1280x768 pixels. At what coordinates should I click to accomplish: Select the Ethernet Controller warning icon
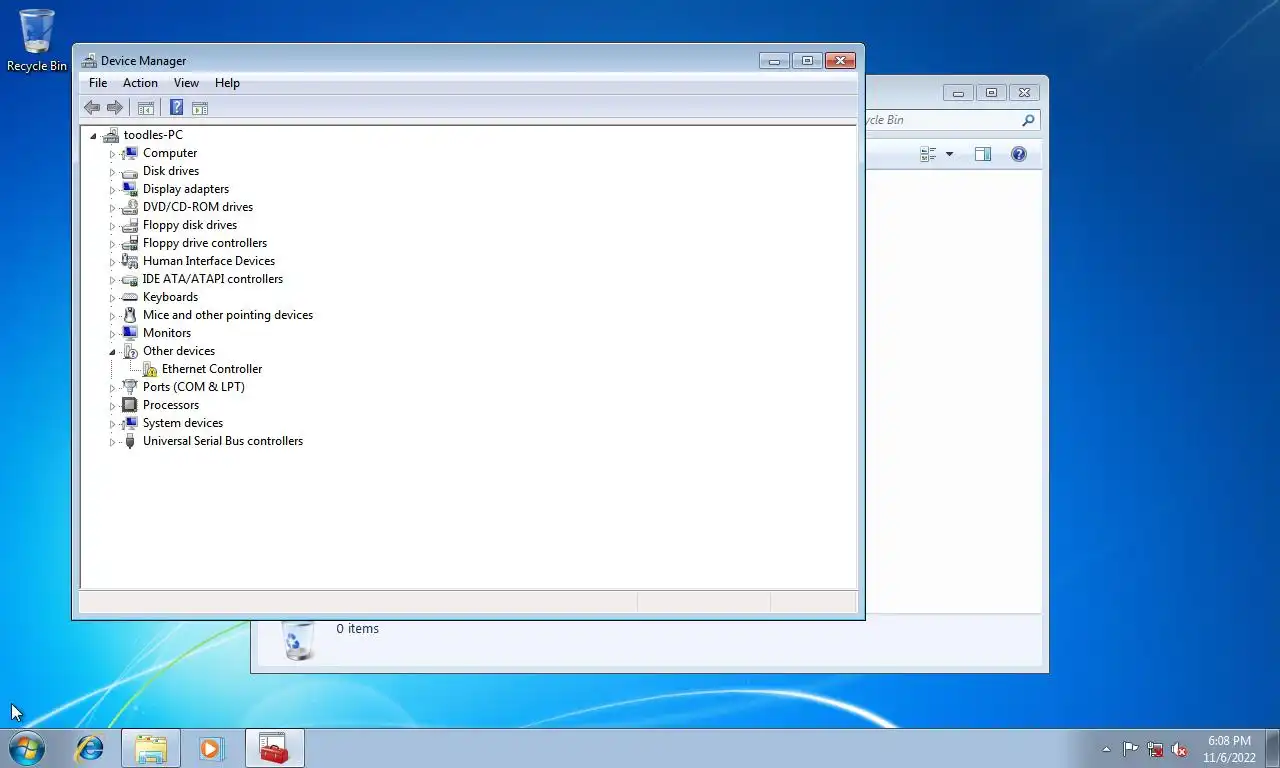point(149,369)
